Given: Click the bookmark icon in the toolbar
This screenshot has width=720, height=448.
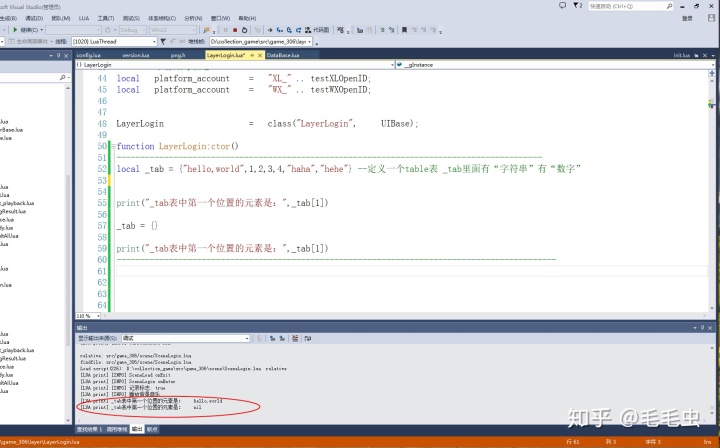Looking at the screenshot, I should 404,30.
